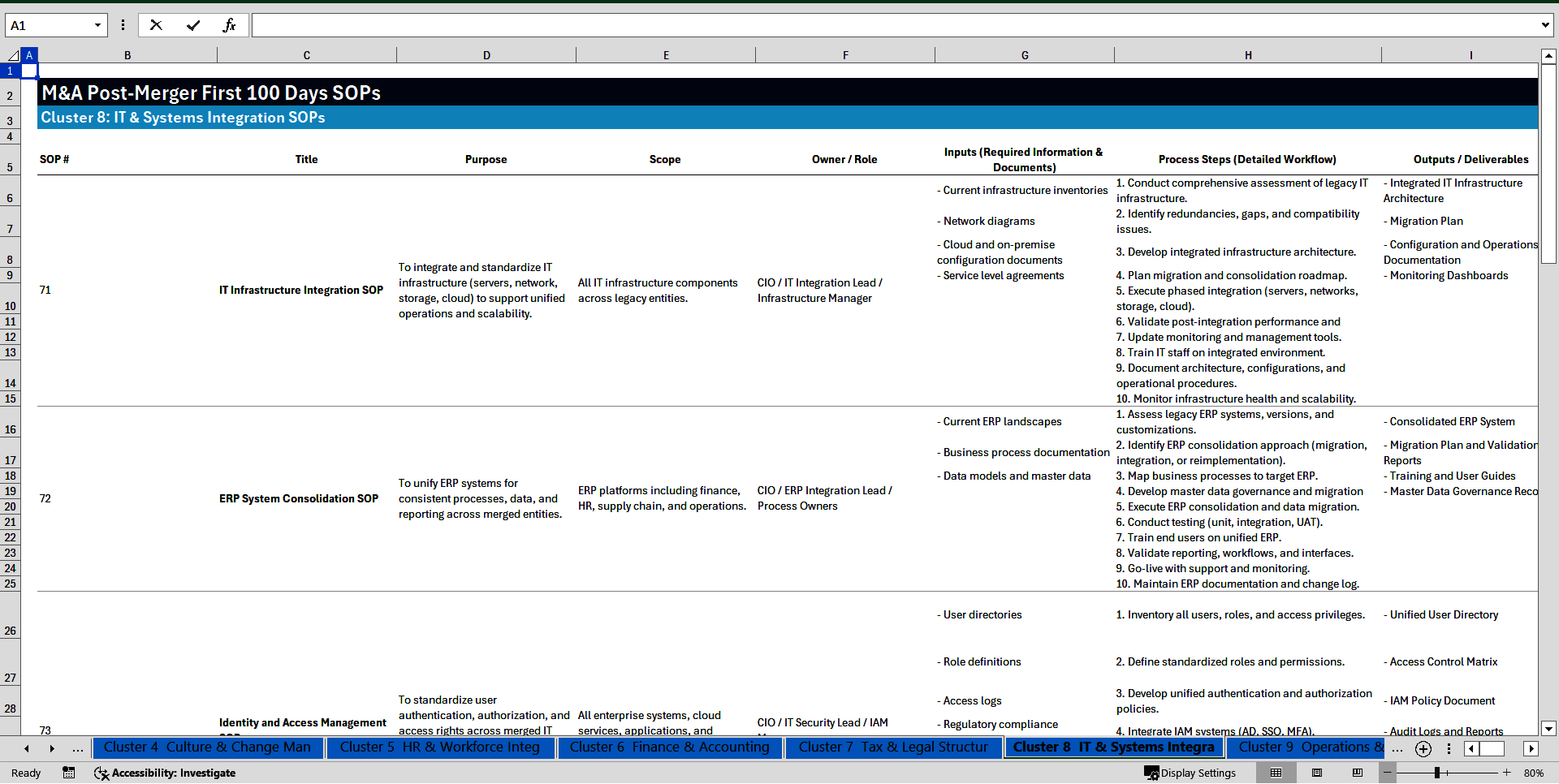Click the Cancel (X) icon beside formula bar

tap(156, 25)
